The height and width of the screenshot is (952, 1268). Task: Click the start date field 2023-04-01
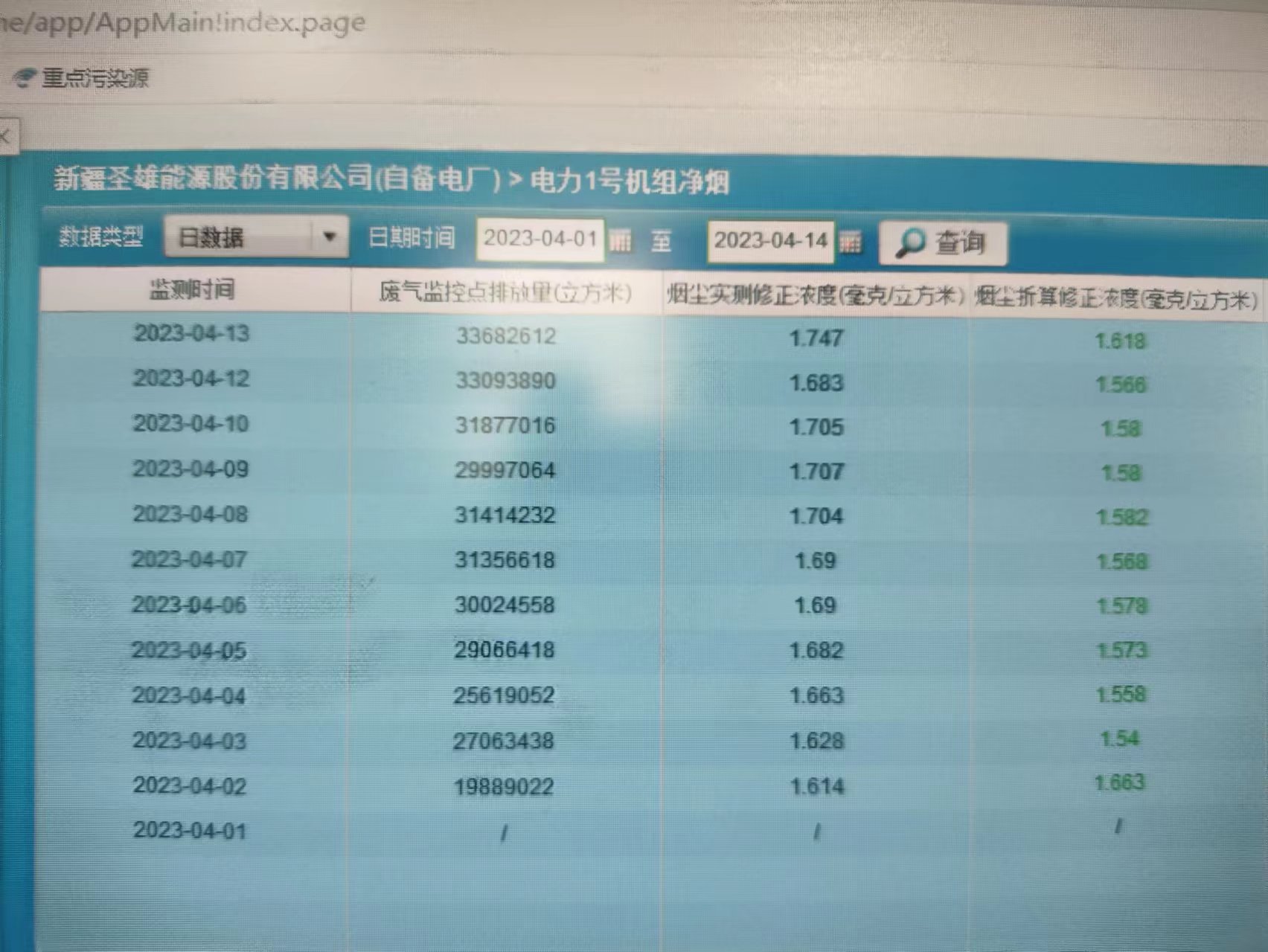[540, 239]
